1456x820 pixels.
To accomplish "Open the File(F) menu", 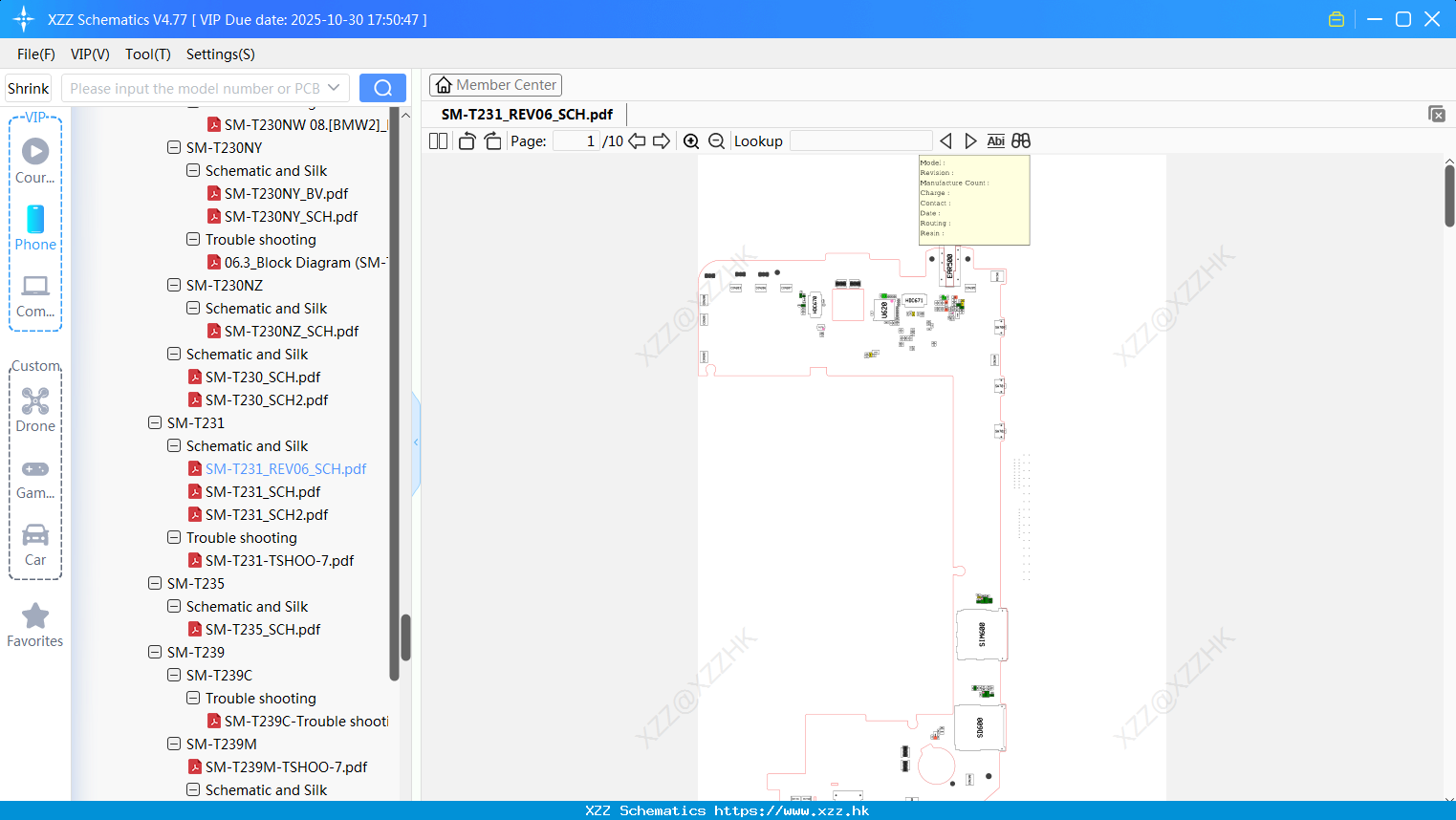I will (x=36, y=54).
